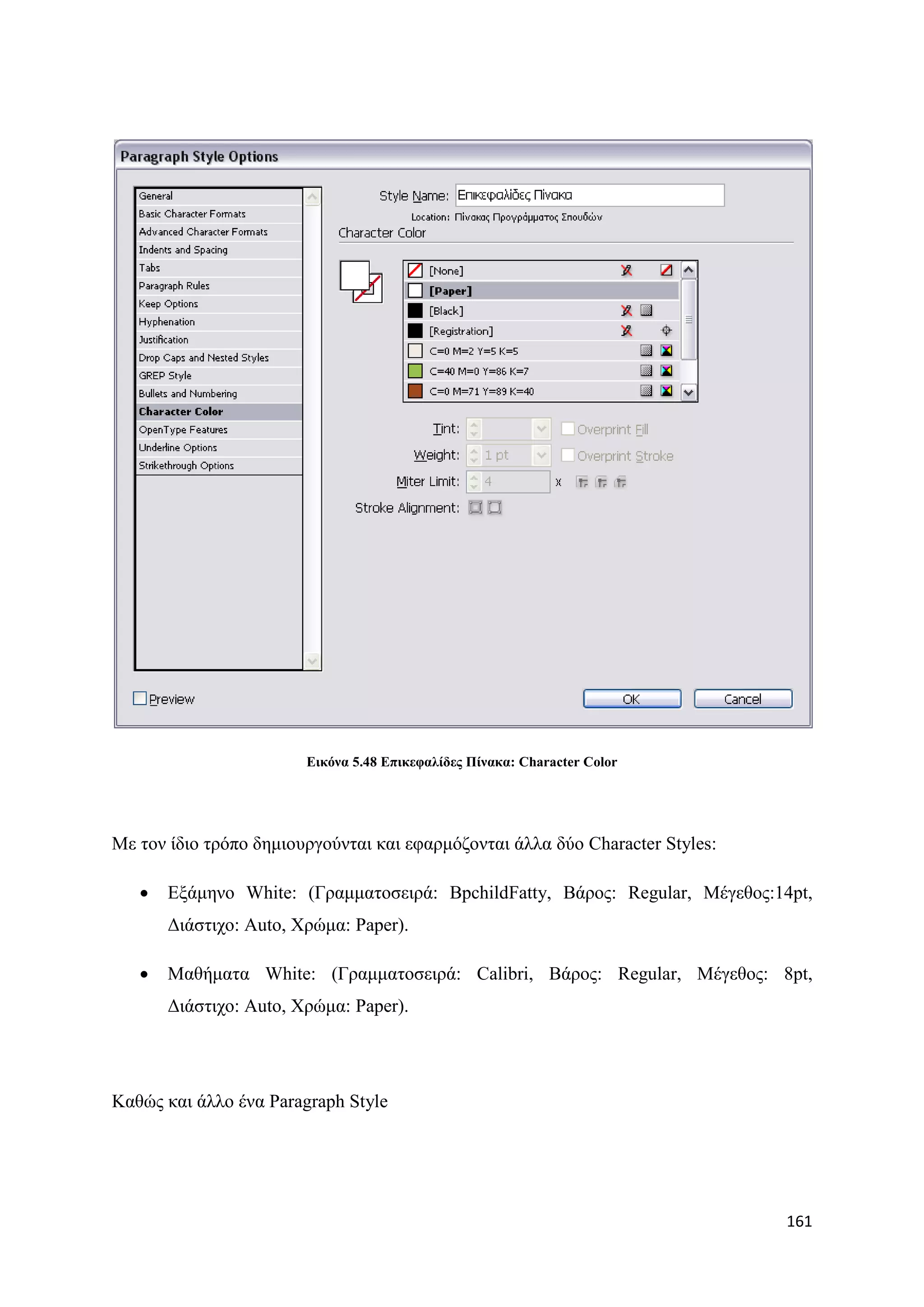Screen dimensions: 924x1307
Task: Click process icon on C=0 M=71 Y=89 K=40
Action: (x=647, y=390)
